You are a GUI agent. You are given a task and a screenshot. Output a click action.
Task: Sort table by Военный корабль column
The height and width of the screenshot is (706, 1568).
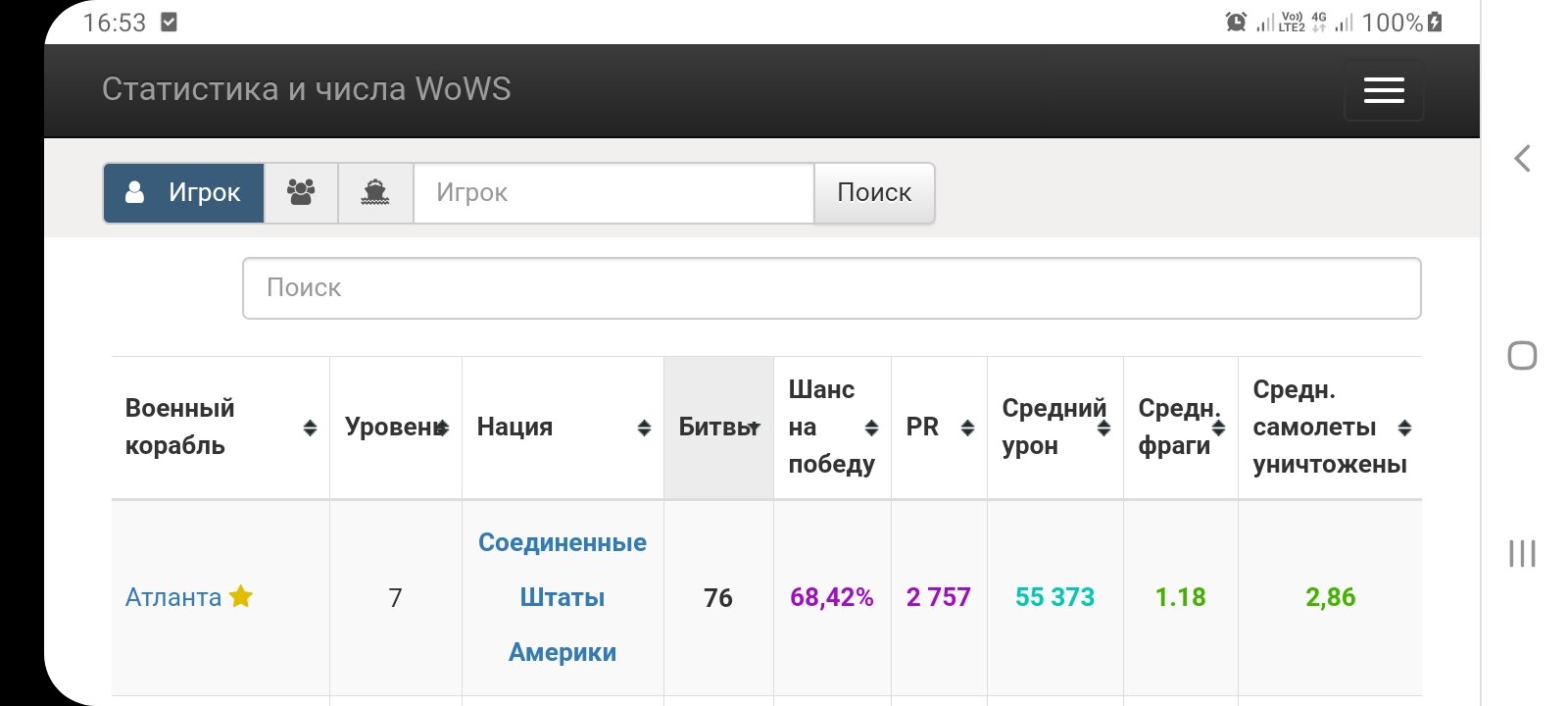pyautogui.click(x=220, y=428)
